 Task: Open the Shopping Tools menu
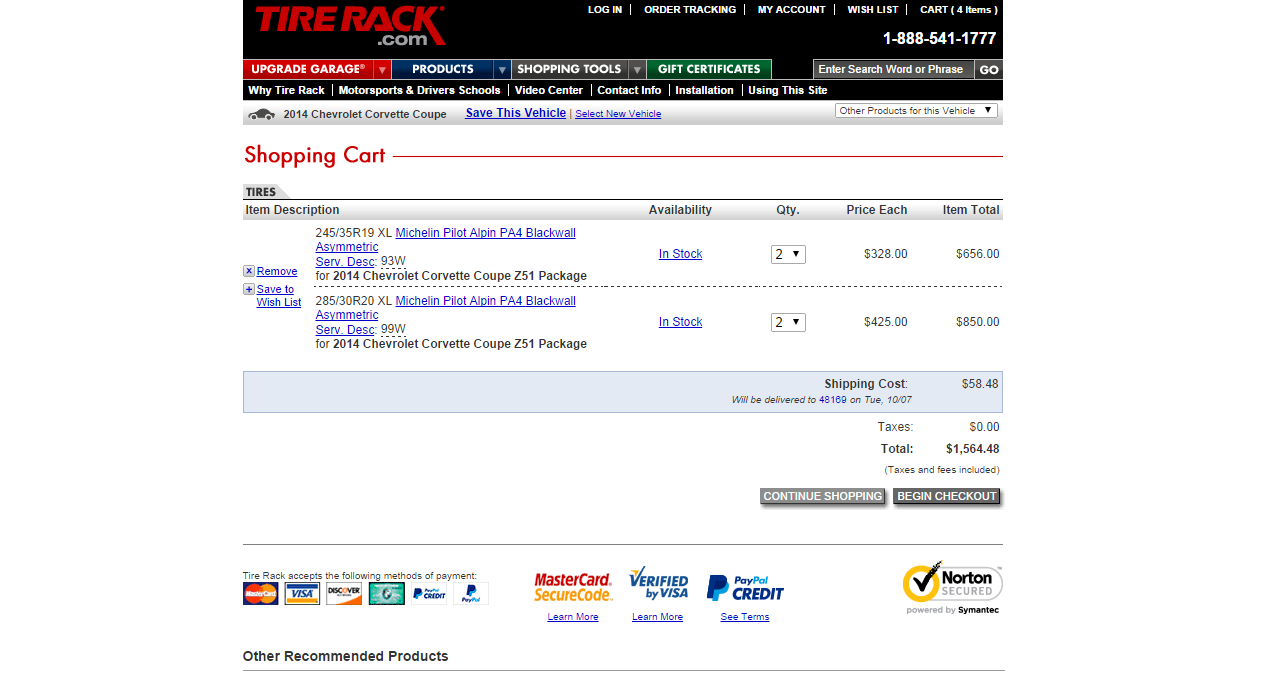[570, 70]
